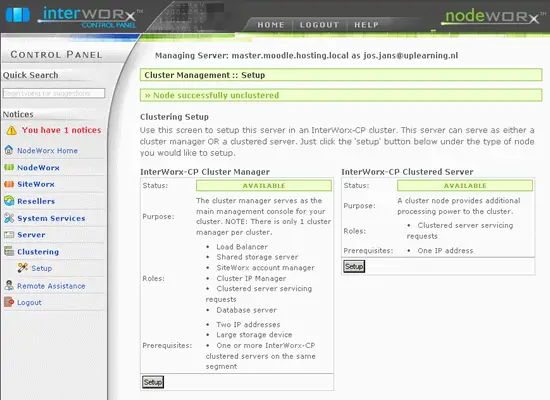Expand the Server menu item

31,235
